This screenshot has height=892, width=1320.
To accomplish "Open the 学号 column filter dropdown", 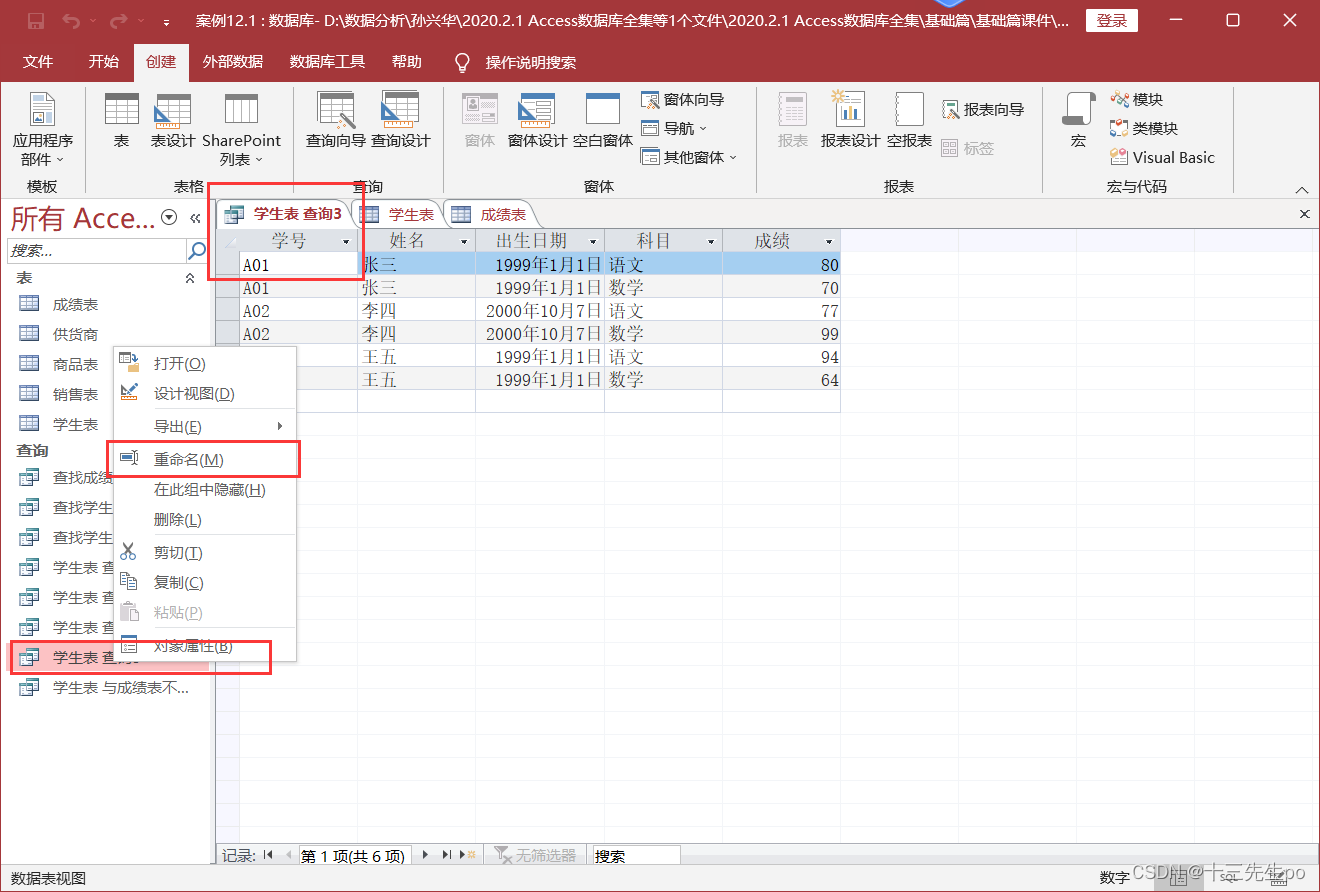I will 347,241.
